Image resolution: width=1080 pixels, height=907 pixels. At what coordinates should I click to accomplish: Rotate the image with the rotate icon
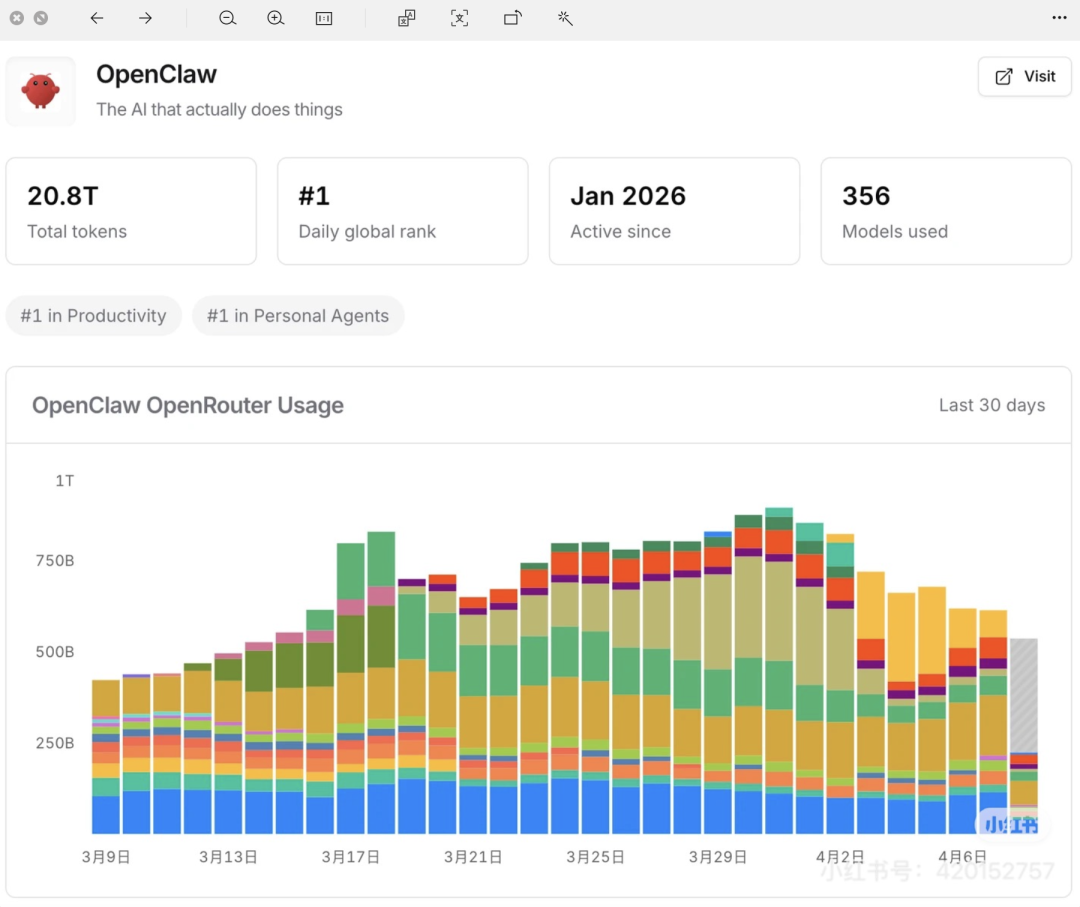coord(512,18)
